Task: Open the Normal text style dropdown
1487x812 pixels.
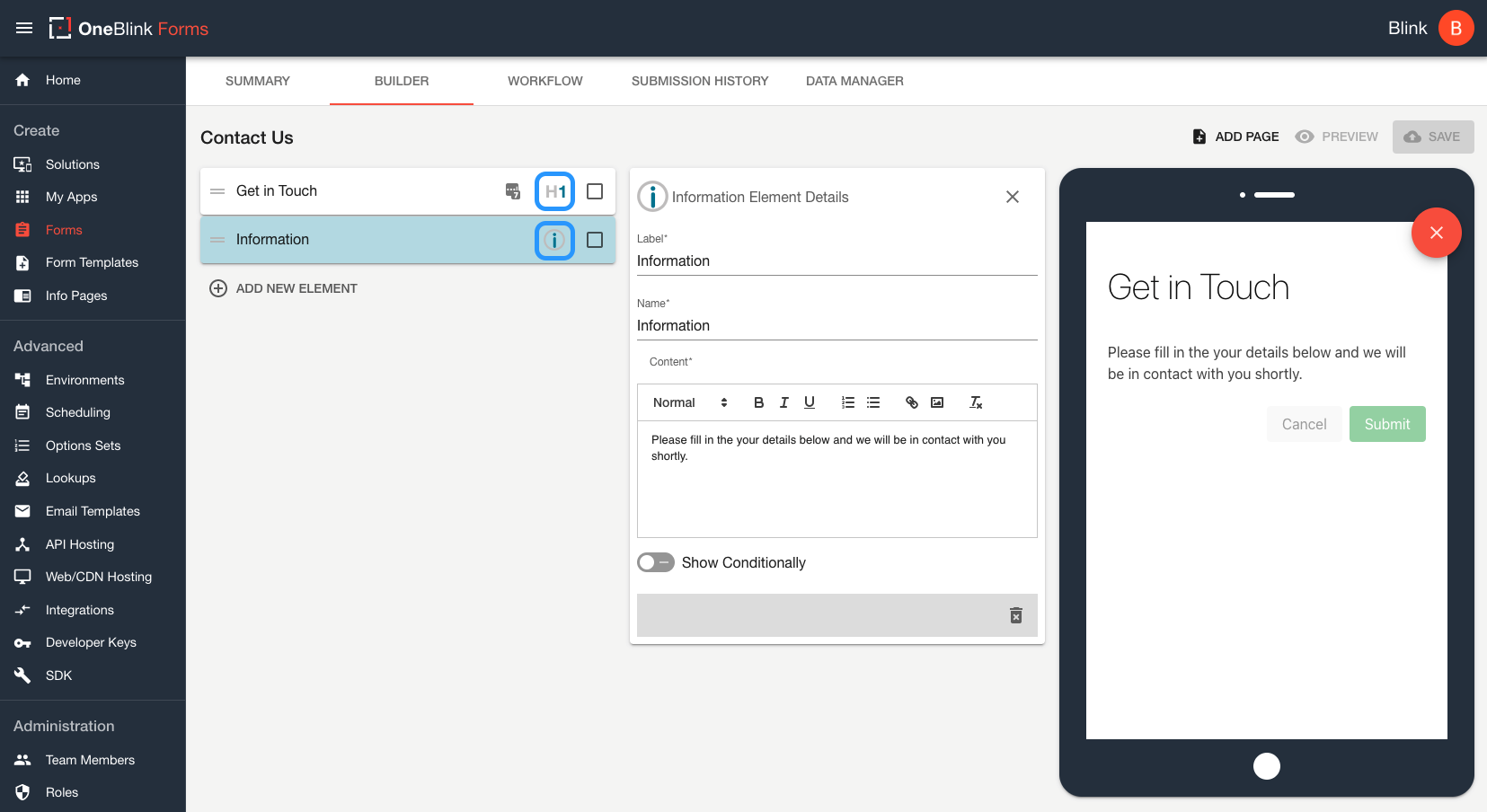Action: click(687, 402)
